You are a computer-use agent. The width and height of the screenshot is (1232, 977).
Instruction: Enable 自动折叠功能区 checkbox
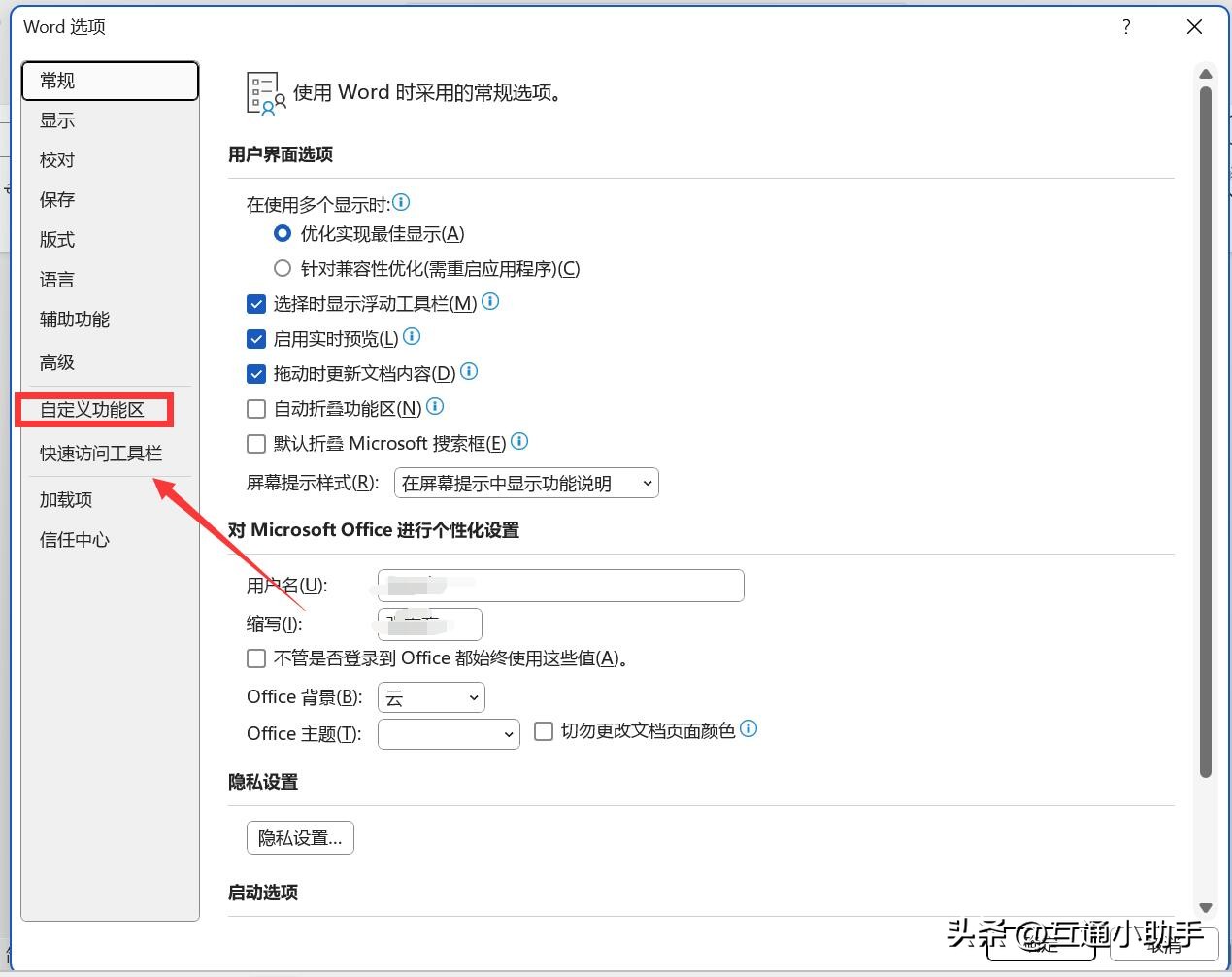pos(256,409)
